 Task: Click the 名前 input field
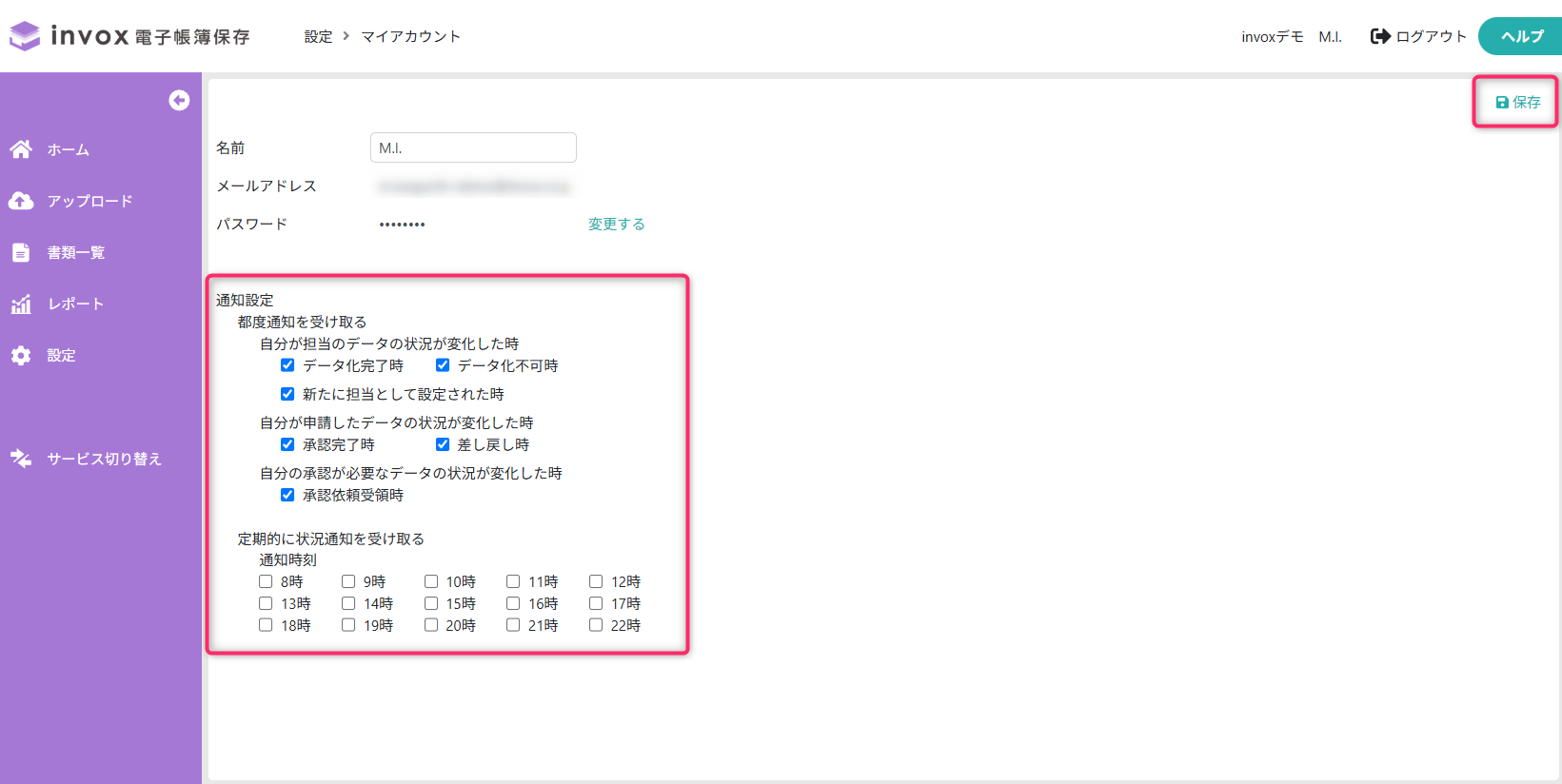click(473, 147)
